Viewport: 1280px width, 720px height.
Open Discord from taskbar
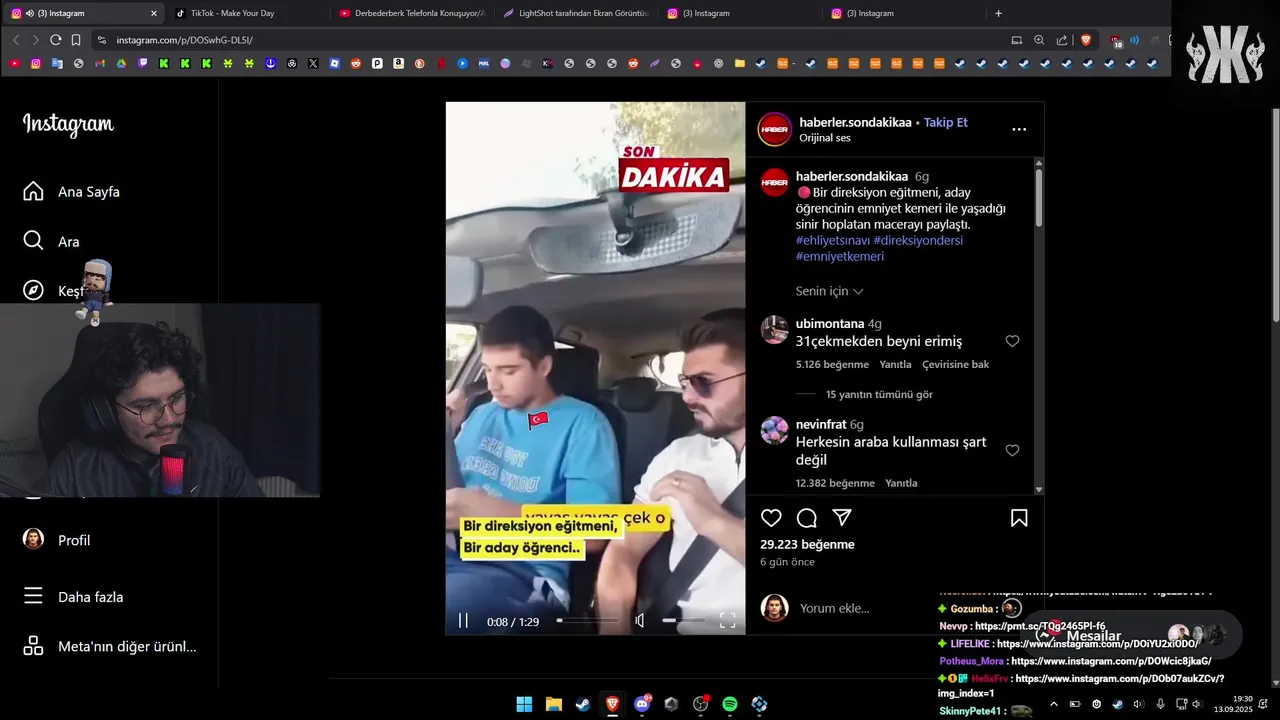642,704
